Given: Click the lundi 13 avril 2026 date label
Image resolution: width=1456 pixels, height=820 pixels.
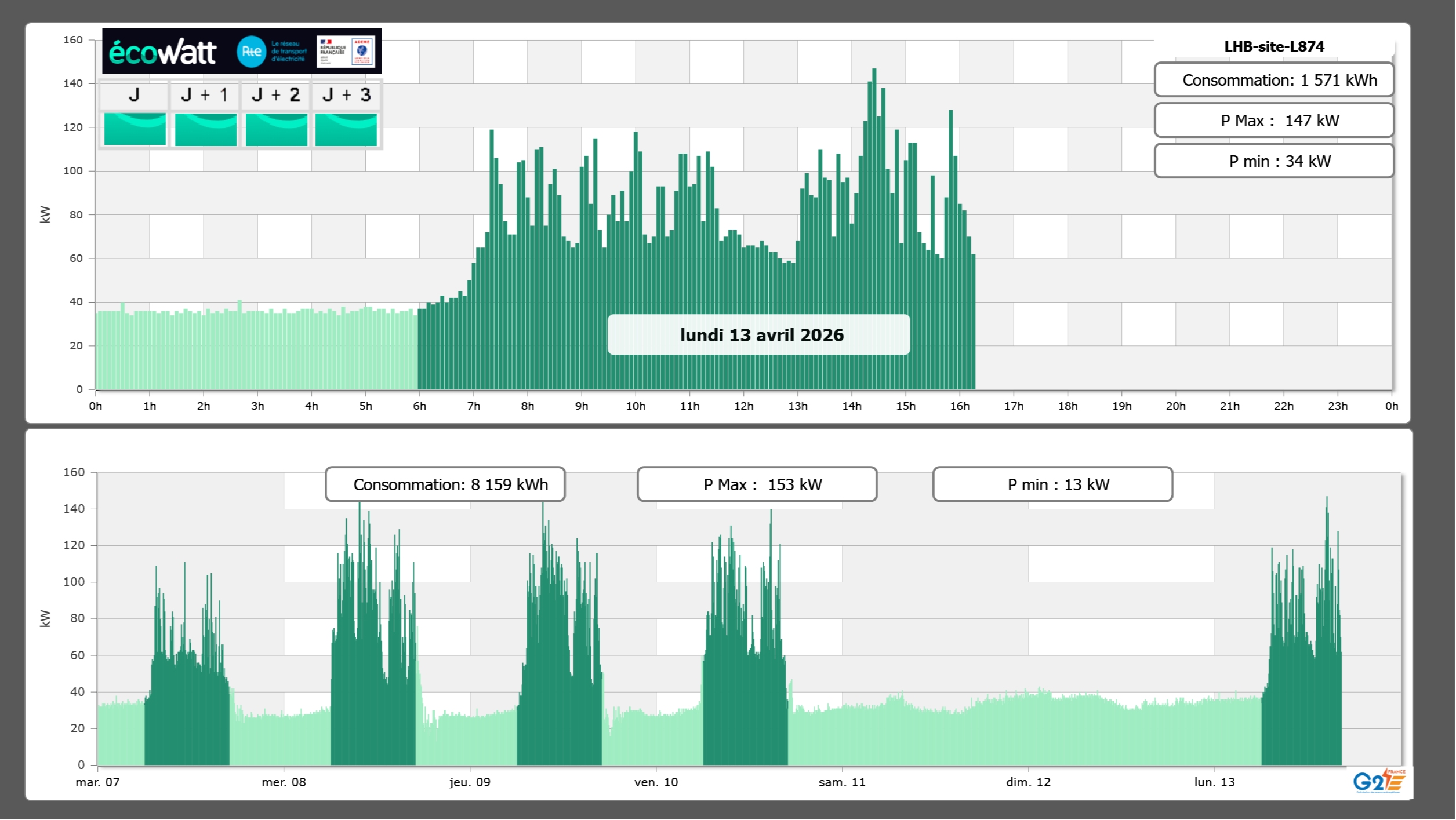Looking at the screenshot, I should point(759,335).
